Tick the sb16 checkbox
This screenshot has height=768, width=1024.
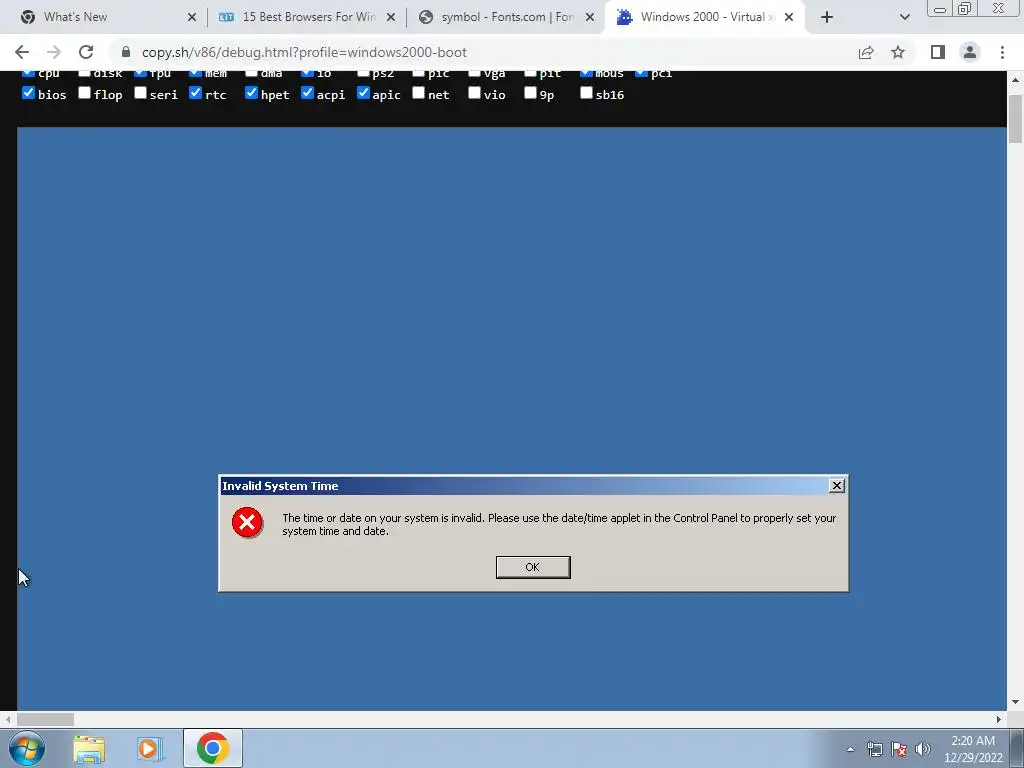point(586,93)
